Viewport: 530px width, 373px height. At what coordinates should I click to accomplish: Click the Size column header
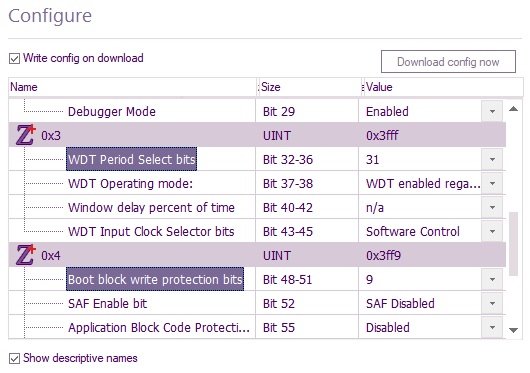(x=310, y=87)
